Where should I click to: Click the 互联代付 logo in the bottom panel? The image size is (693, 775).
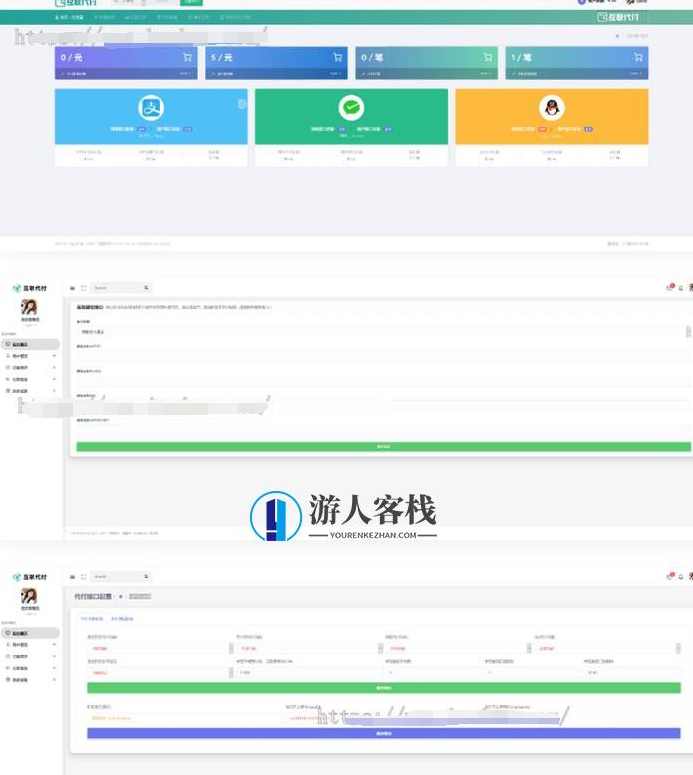[x=30, y=577]
